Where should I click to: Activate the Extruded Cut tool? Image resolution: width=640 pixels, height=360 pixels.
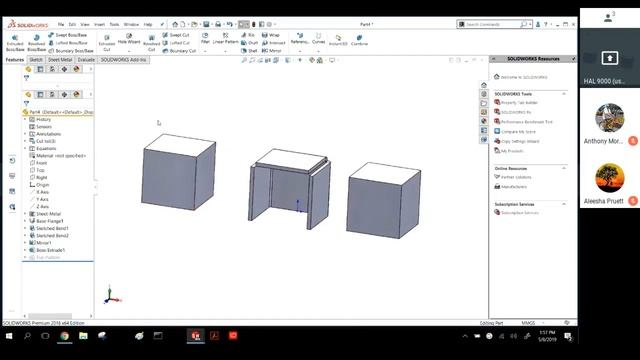point(107,43)
